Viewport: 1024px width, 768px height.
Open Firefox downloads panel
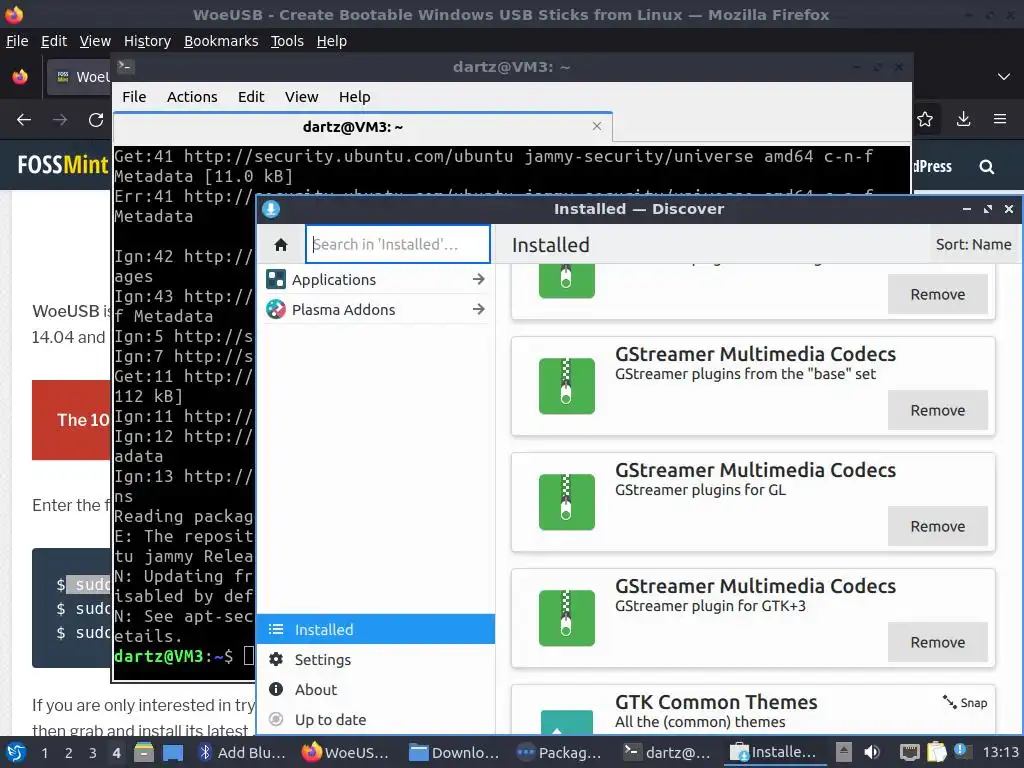point(963,119)
